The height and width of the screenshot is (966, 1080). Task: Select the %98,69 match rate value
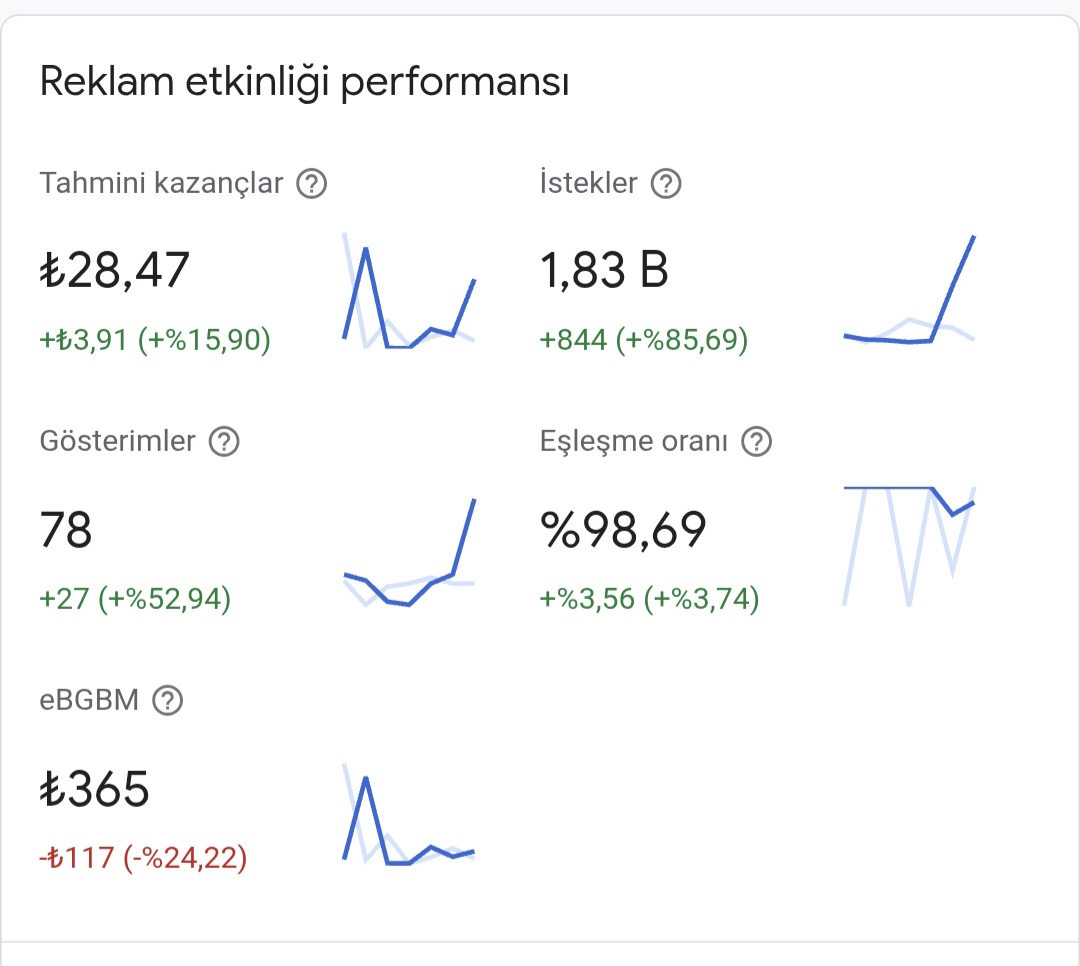coord(623,530)
